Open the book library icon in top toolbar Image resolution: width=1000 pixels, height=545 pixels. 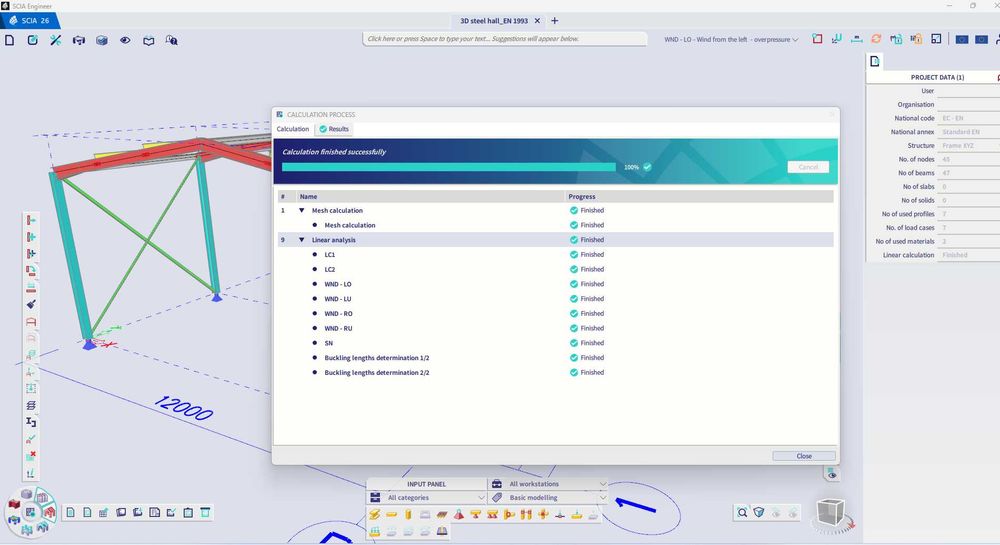point(149,41)
